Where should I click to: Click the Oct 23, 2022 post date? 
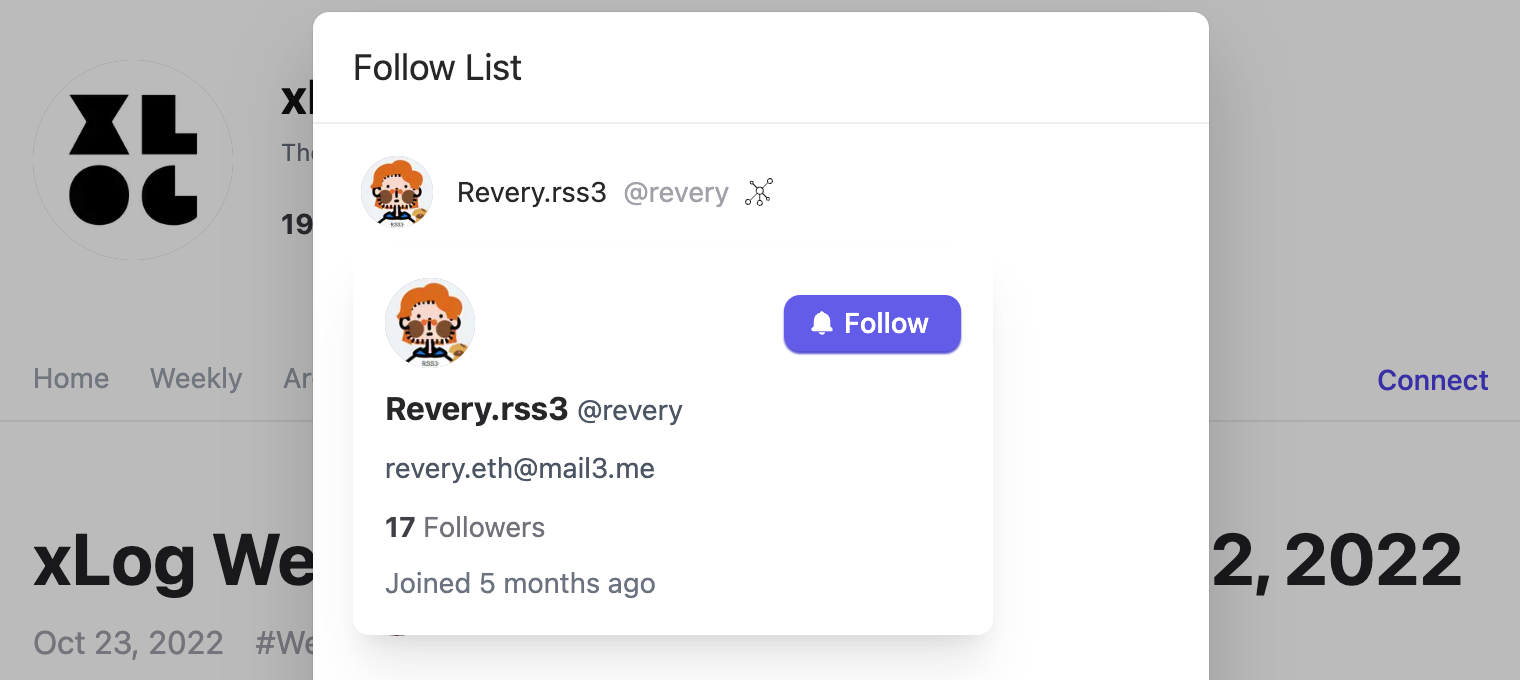click(x=128, y=642)
